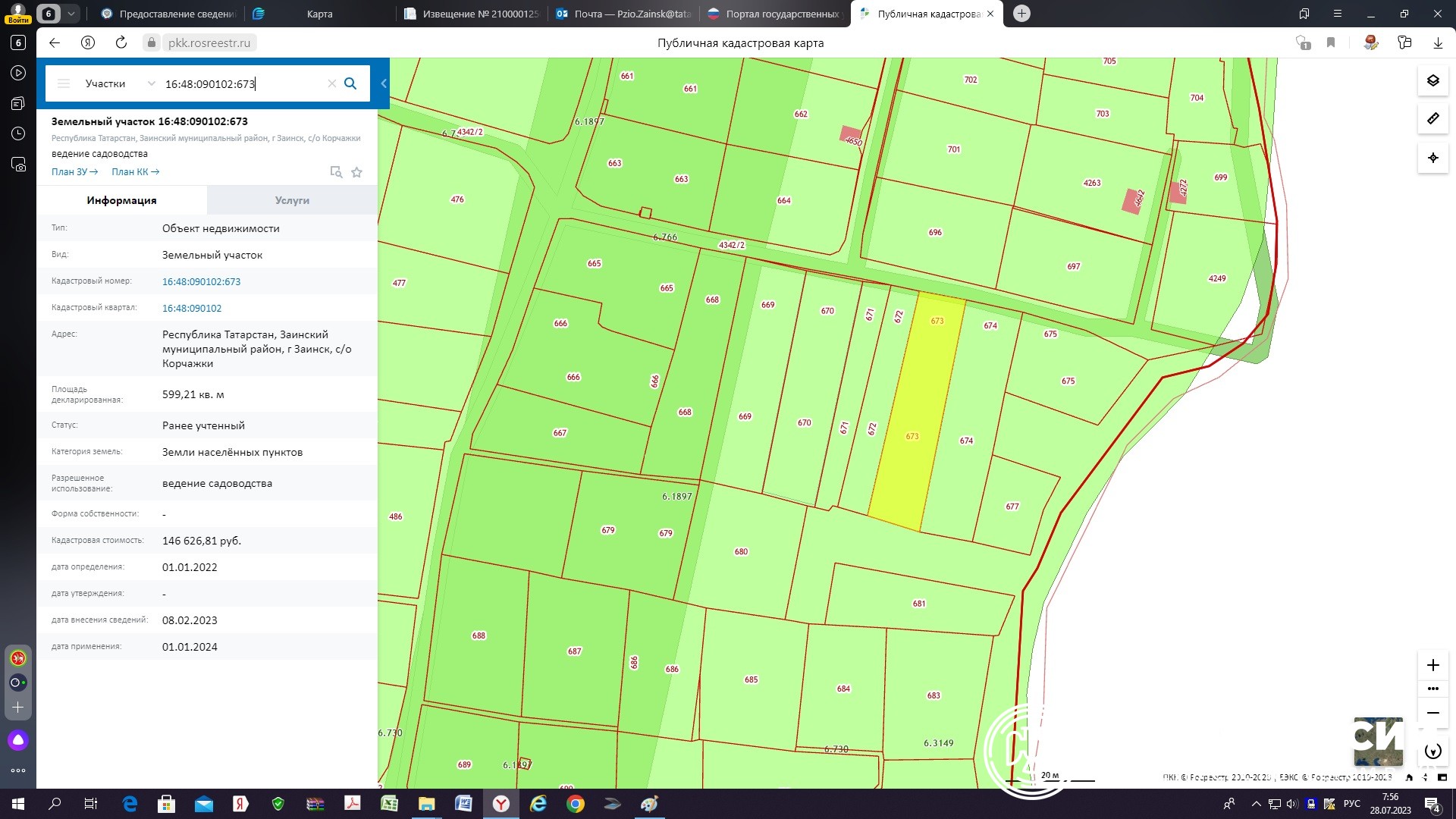This screenshot has height=819, width=1456.
Task: Zoom in the cadastral map
Action: coord(1432,665)
